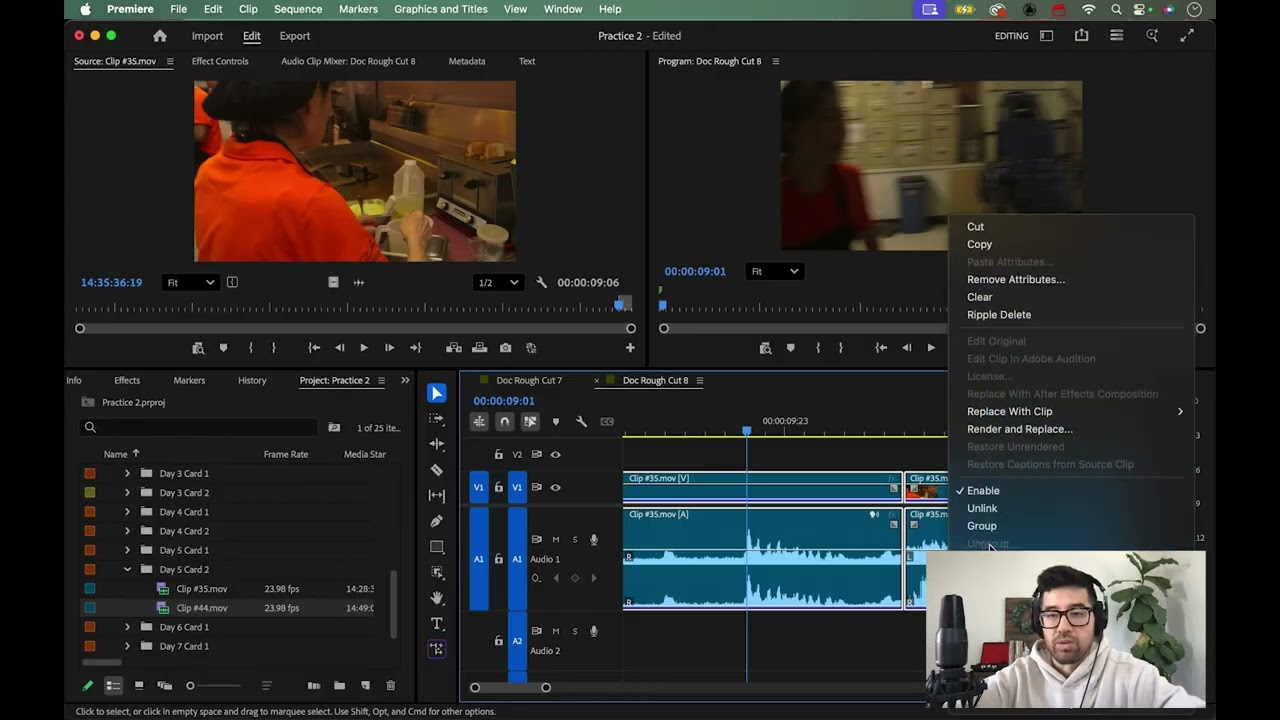Open the Sequence menu in menu bar
This screenshot has height=720, width=1280.
[298, 9]
